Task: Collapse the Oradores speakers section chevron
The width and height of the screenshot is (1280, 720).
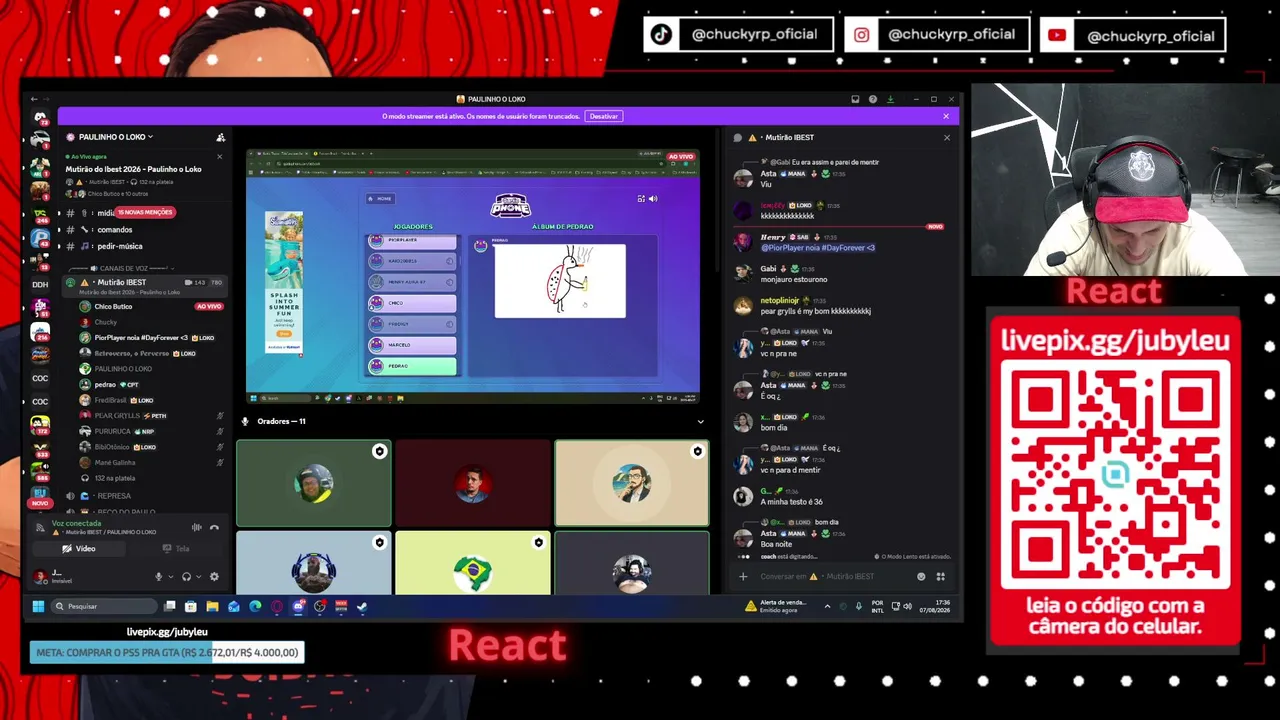Action: [700, 422]
